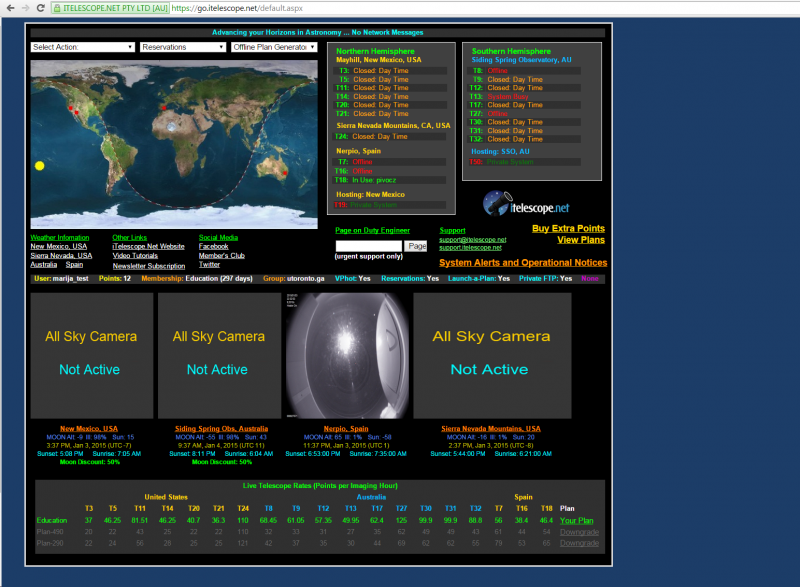Select telescope T18 In Use status row
The image size is (800, 587).
pos(390,180)
